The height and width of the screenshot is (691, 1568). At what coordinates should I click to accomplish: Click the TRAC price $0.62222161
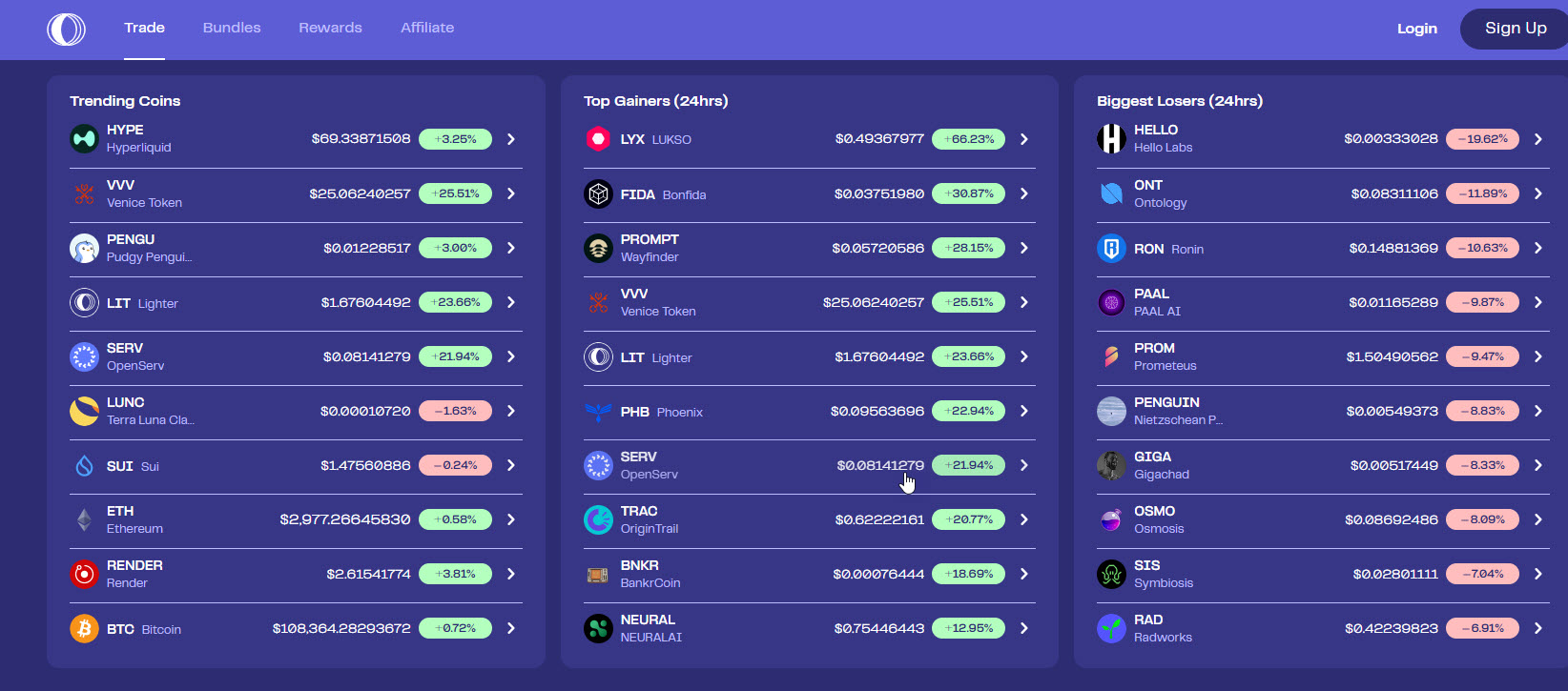879,519
